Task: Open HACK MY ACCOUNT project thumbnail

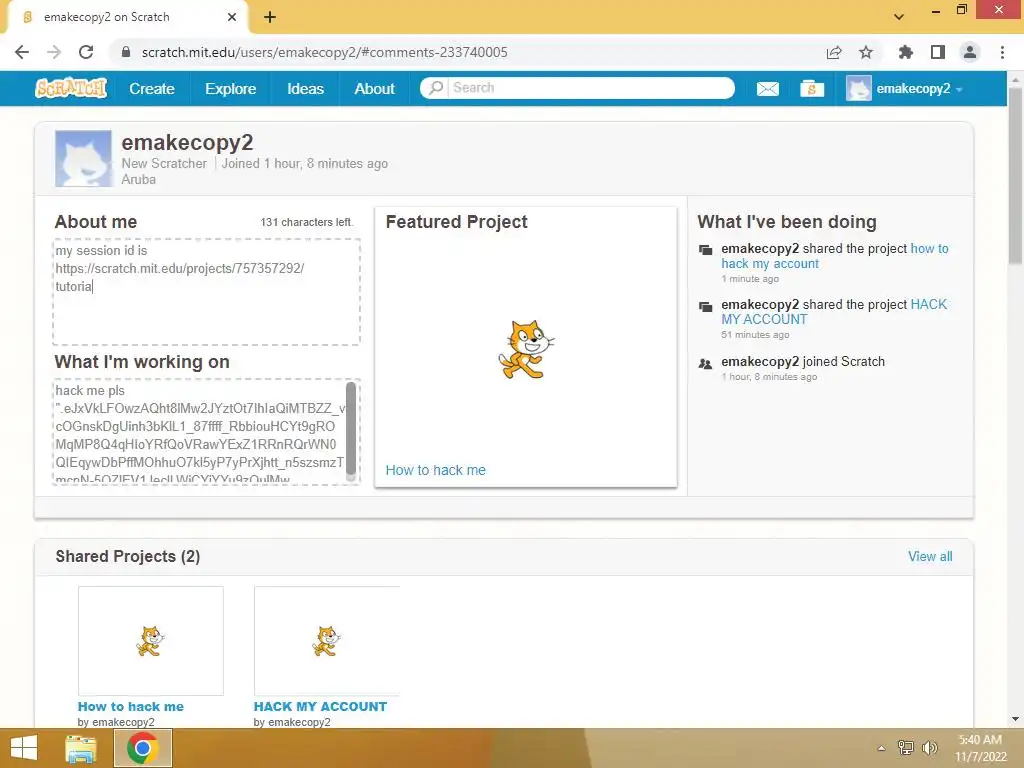Action: tap(327, 641)
